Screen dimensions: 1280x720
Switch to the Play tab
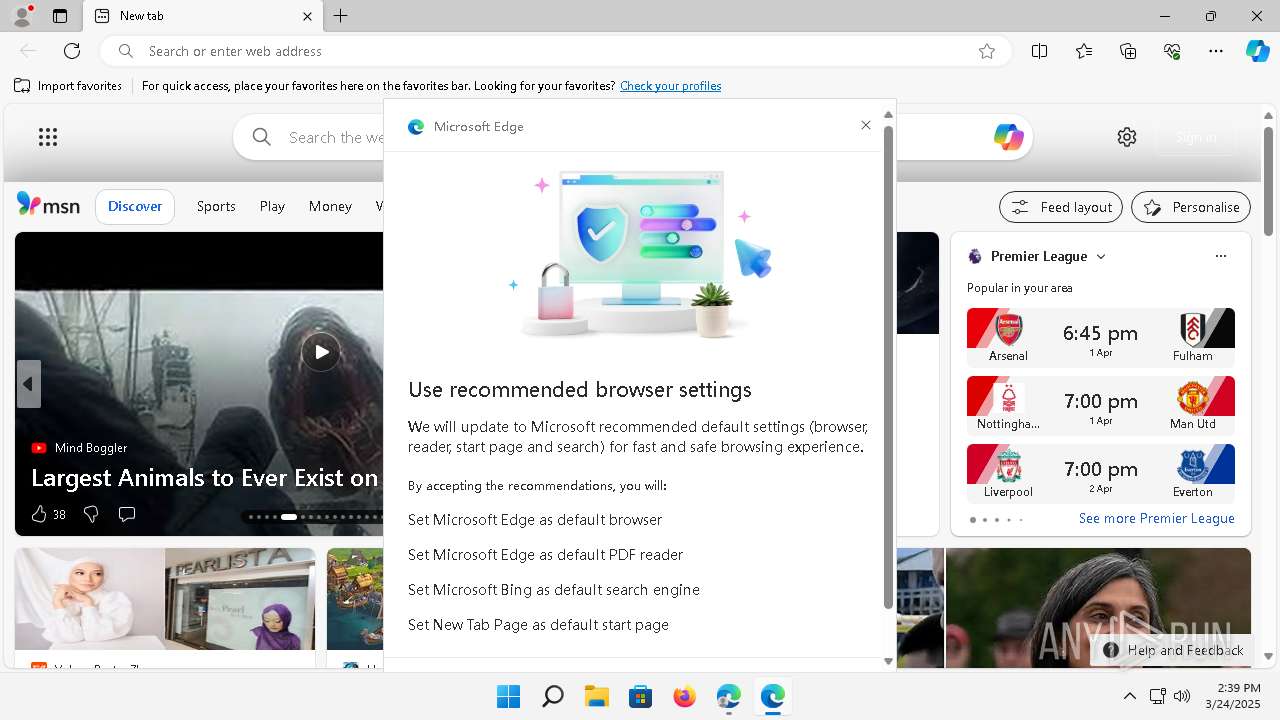click(272, 206)
